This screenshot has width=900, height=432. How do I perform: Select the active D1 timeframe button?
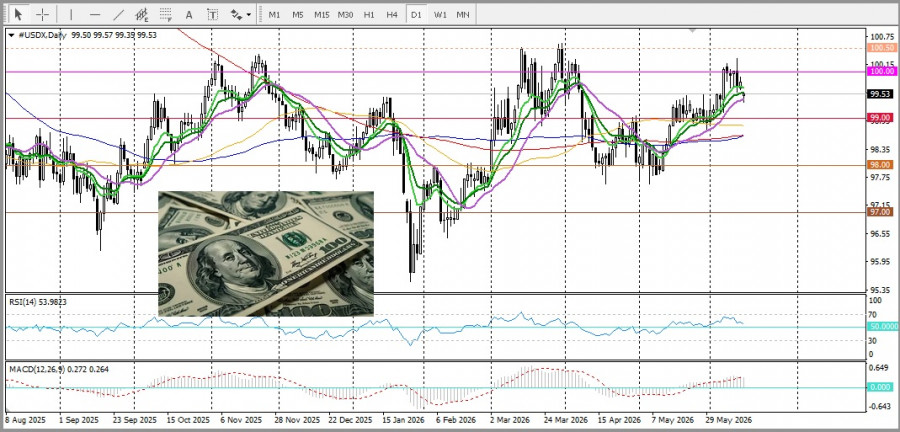click(x=416, y=14)
